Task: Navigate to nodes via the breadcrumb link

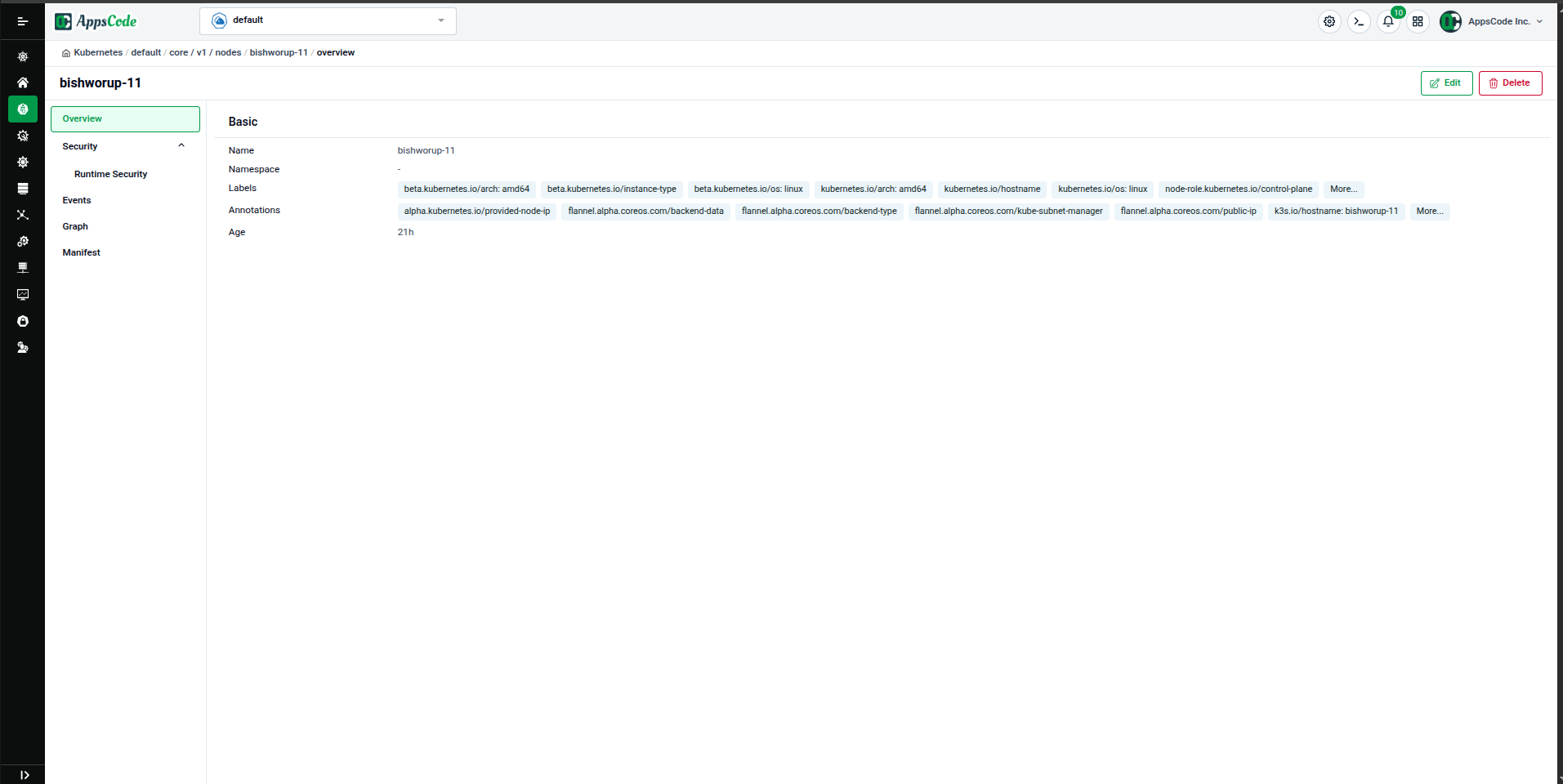Action: [x=227, y=52]
